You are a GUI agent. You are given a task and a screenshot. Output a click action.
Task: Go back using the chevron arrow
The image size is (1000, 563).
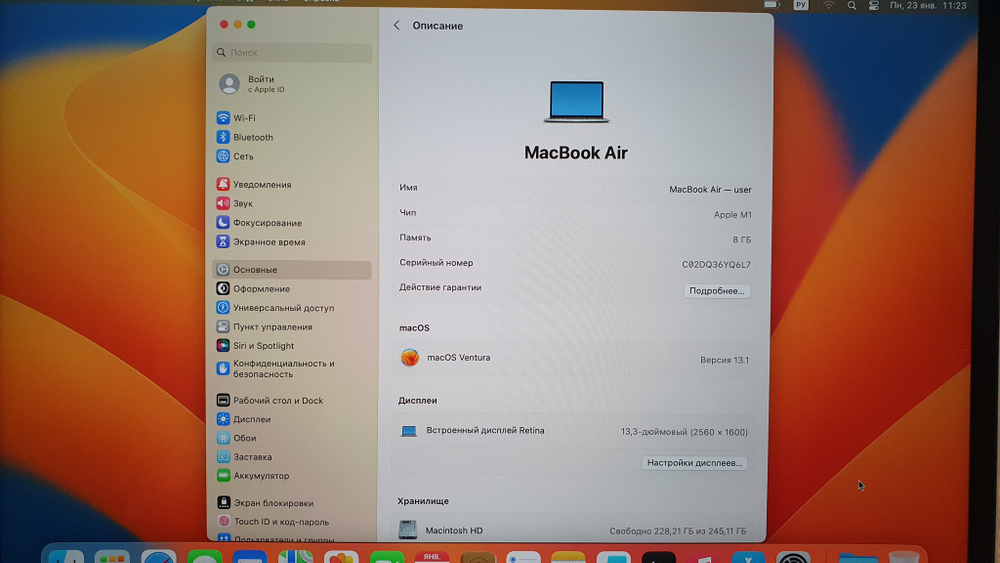pos(397,26)
